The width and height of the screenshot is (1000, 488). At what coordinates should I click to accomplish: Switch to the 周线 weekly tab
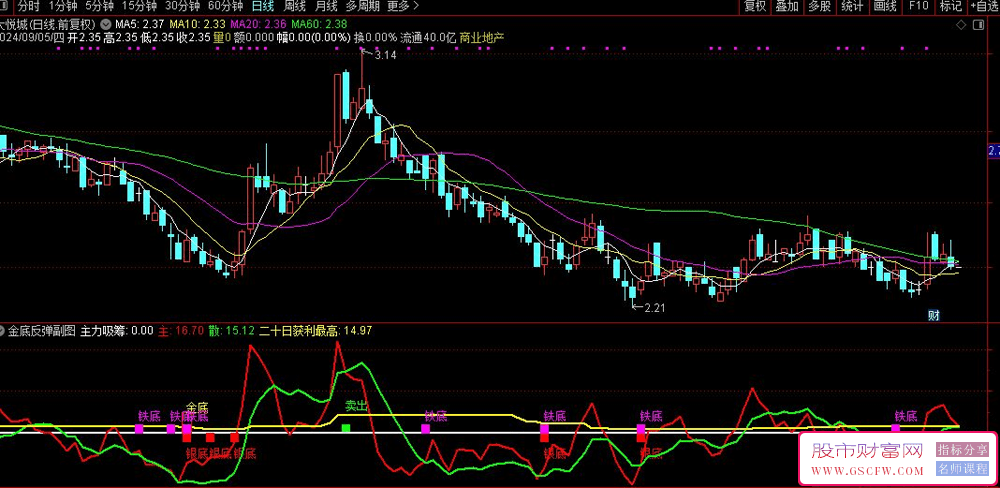[x=294, y=6]
